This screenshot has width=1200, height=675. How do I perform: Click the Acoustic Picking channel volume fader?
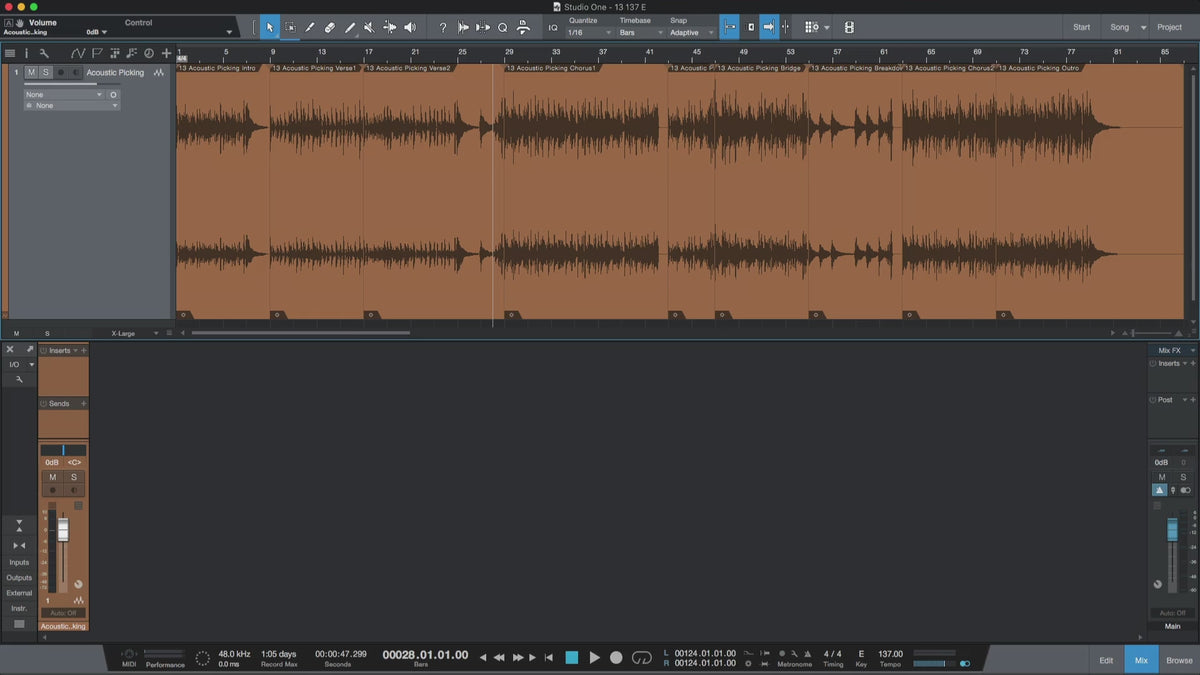(x=63, y=530)
